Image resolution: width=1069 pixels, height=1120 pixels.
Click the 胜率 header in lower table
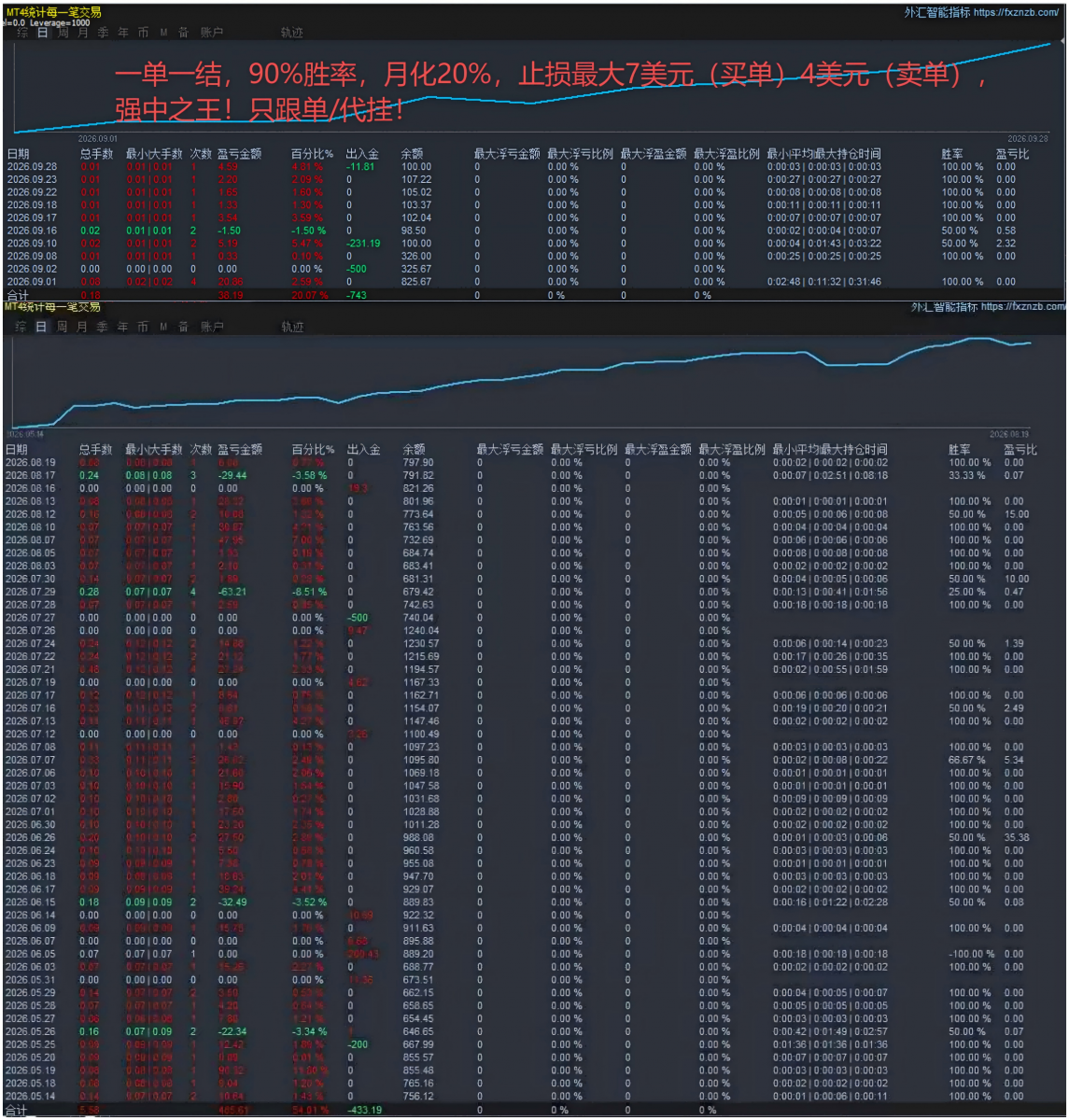pyautogui.click(x=960, y=450)
